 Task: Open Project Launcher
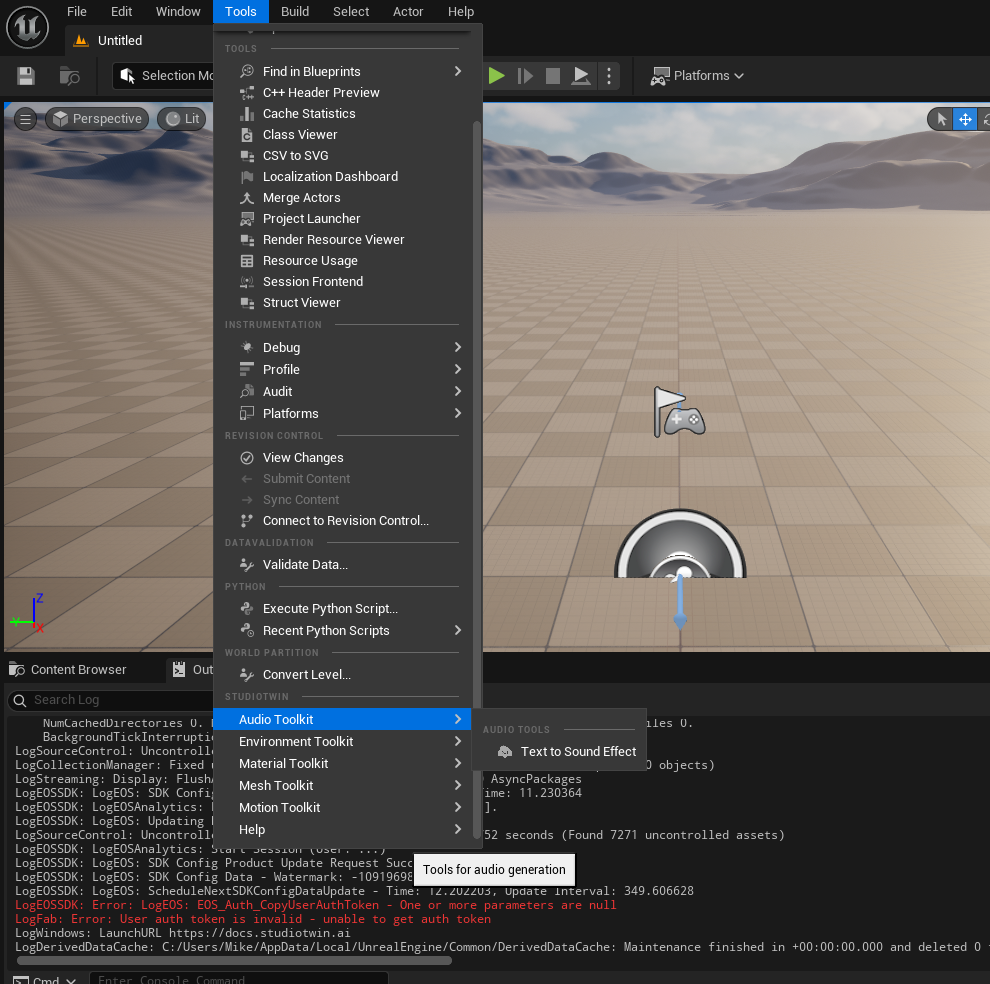tap(343, 219)
